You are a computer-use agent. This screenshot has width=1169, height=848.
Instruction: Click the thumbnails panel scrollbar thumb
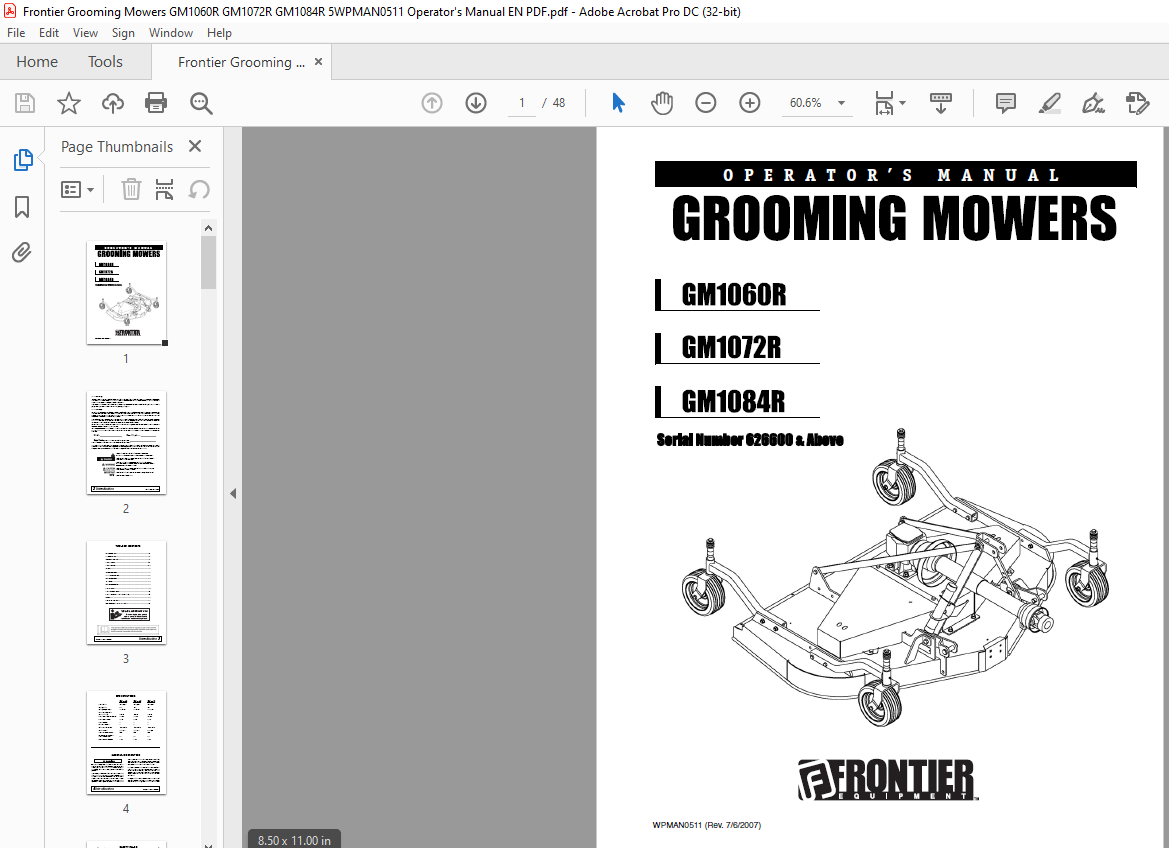[208, 262]
